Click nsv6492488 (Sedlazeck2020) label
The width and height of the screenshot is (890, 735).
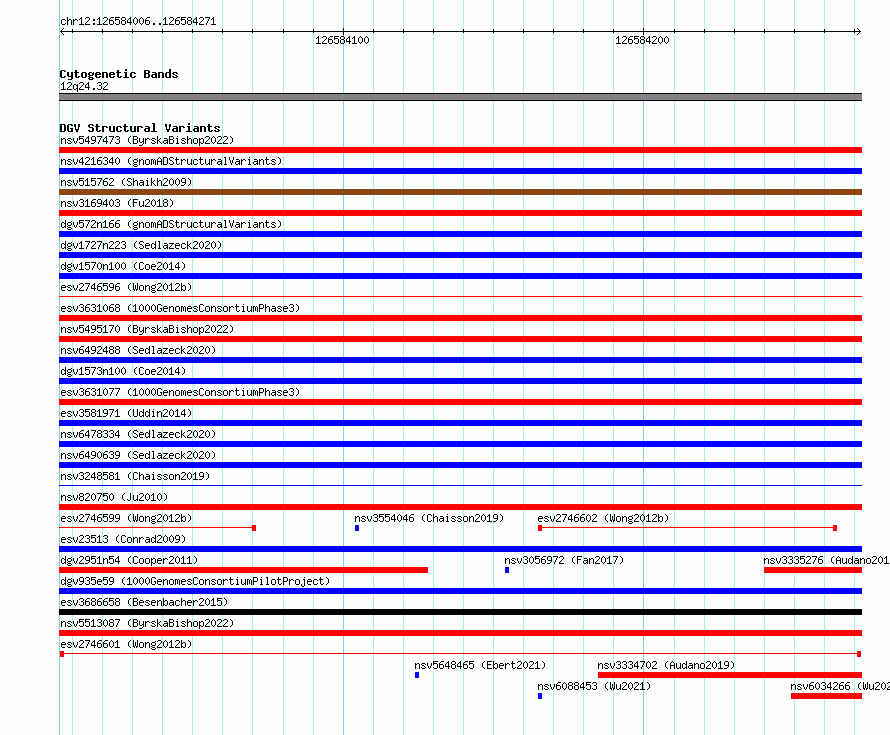[x=138, y=350]
